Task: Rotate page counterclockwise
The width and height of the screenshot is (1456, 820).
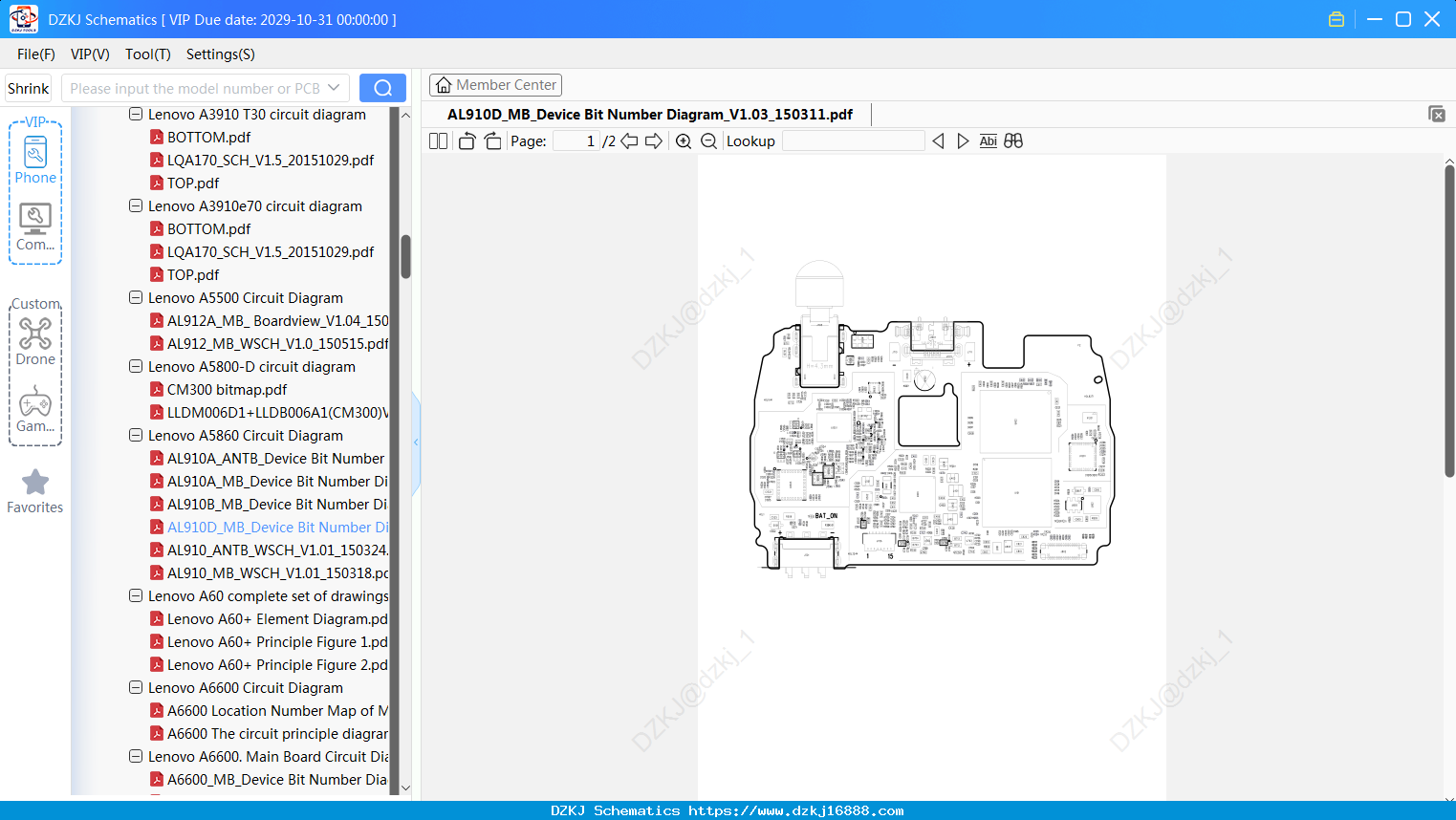Action: coord(467,141)
